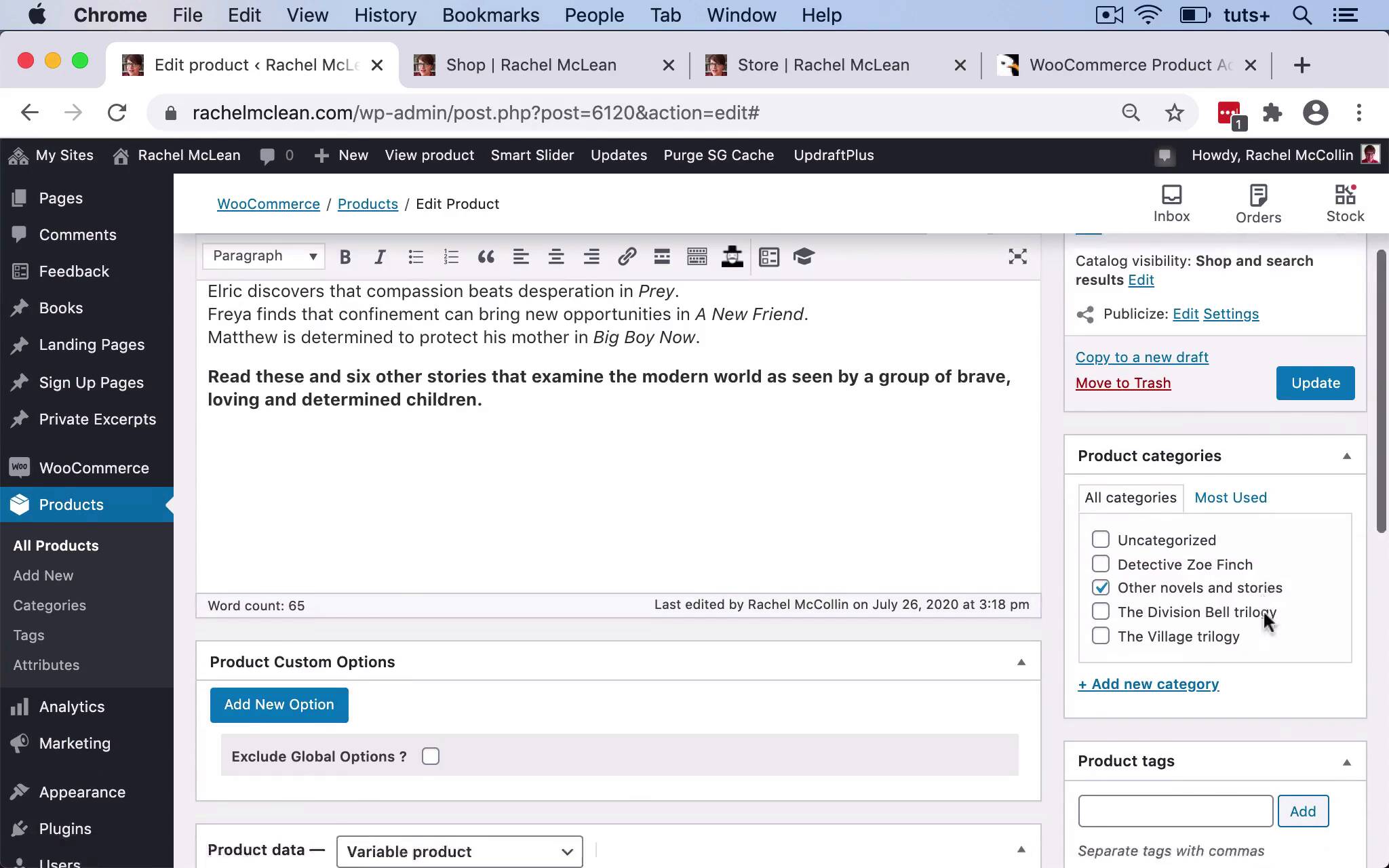
Task: Collapse the Product categories panel
Action: [1346, 456]
